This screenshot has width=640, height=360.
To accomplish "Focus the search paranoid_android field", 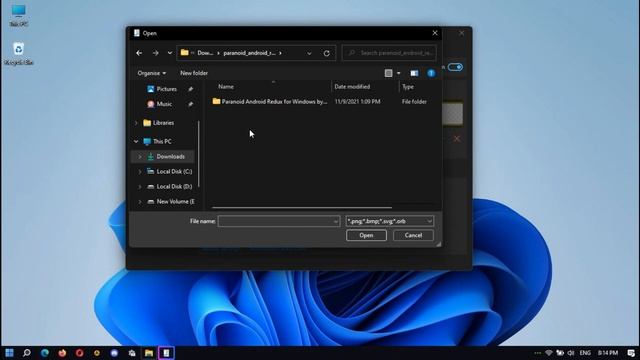I will (x=389, y=53).
